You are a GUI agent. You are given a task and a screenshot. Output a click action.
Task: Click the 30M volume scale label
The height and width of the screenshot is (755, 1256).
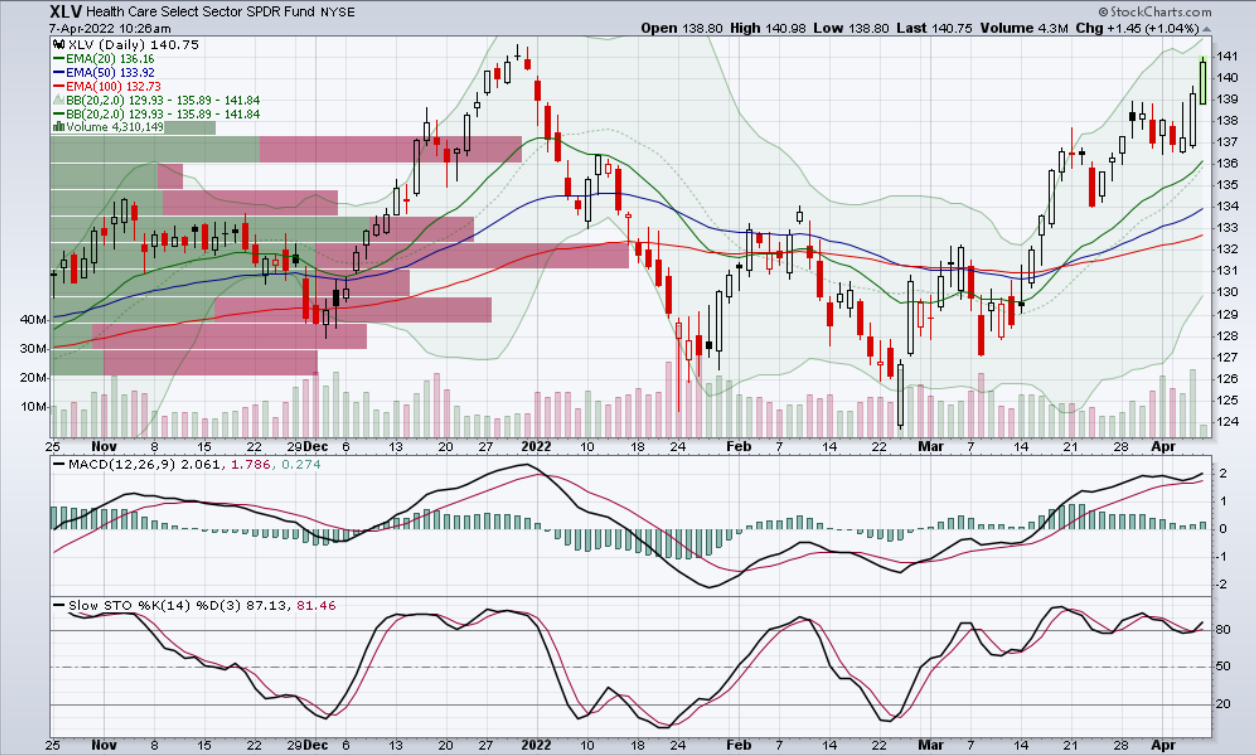(x=35, y=349)
